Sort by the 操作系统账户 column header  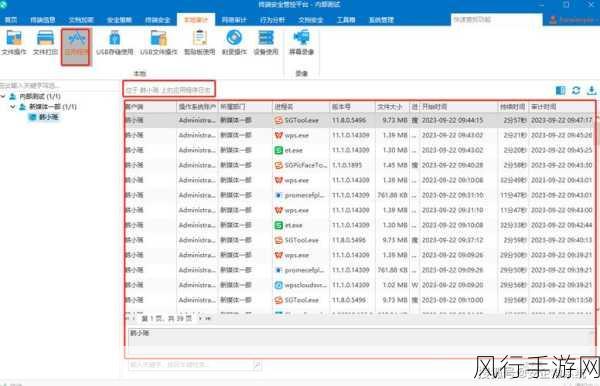coord(197,107)
